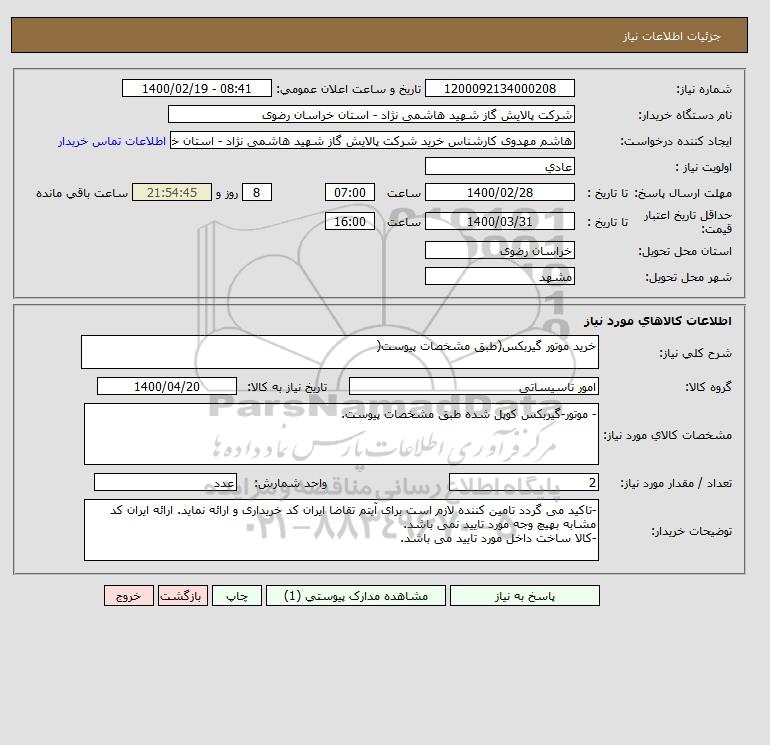
Task: Click the پاسخ به نیاز button
Action: 524,595
